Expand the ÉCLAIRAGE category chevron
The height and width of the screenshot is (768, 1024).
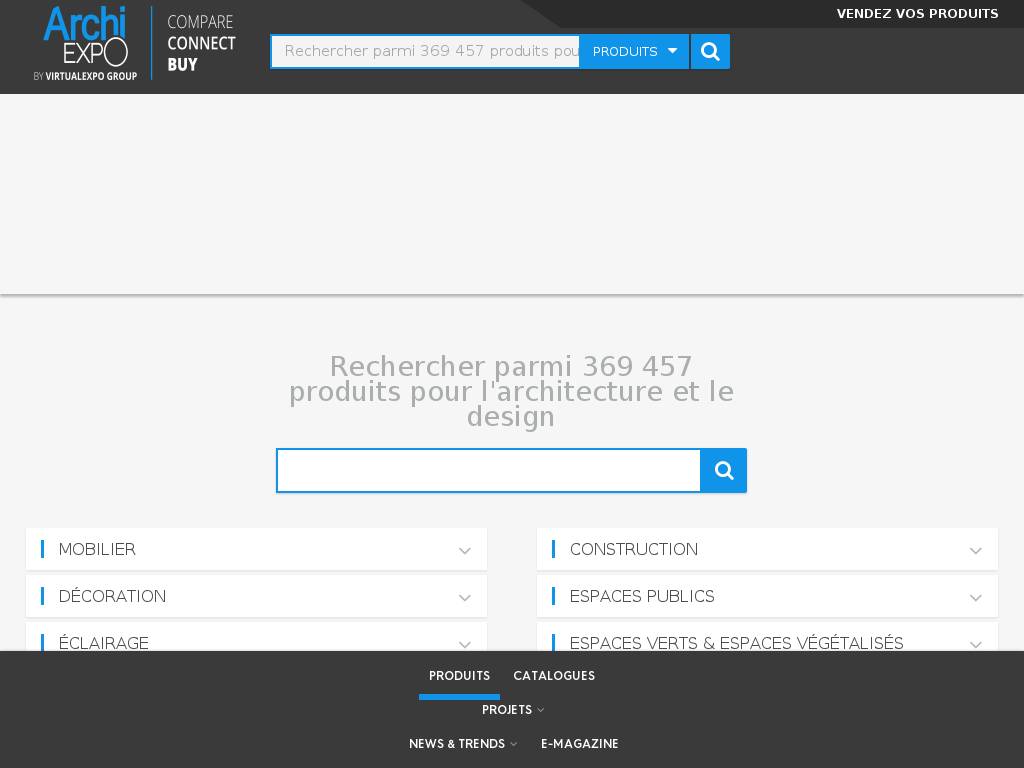[x=464, y=644]
